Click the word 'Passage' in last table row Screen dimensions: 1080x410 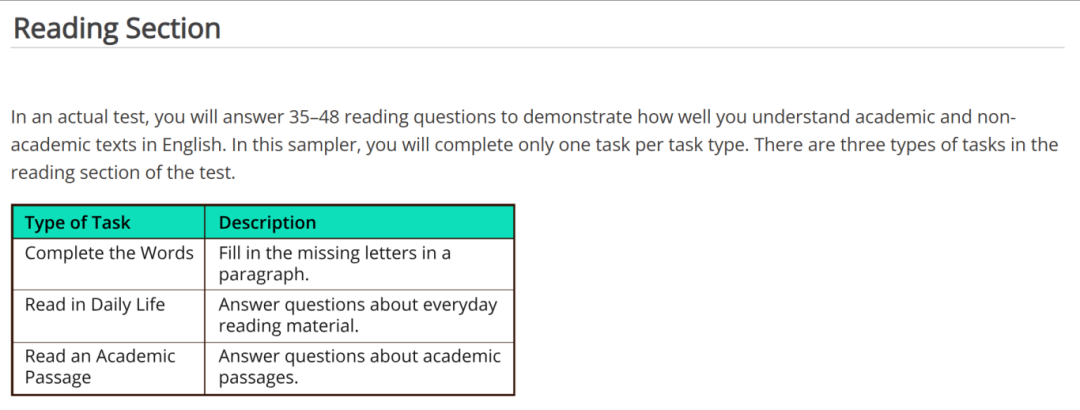pyautogui.click(x=58, y=378)
